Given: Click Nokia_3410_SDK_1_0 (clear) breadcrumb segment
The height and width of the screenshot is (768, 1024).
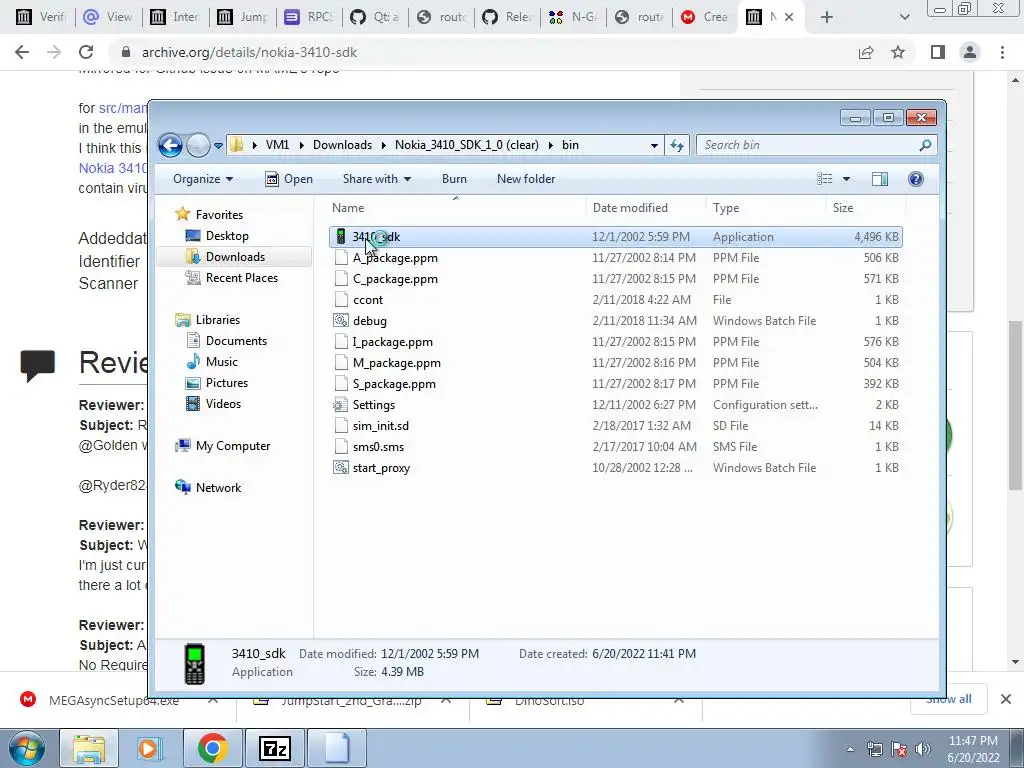Looking at the screenshot, I should pyautogui.click(x=466, y=145).
